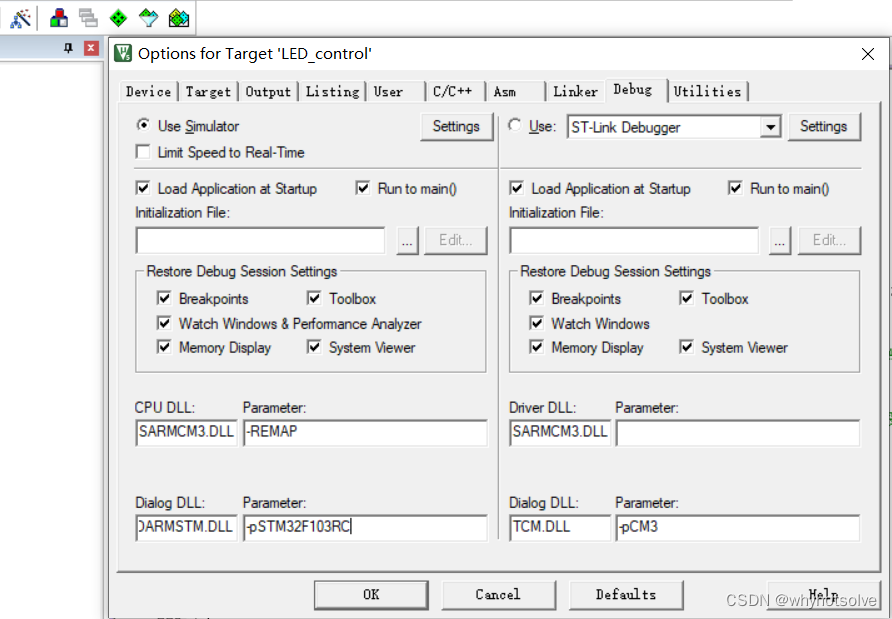Uncheck ST-Link side Breakpoints checkbox
Viewport: 892px width, 619px height.
536,298
